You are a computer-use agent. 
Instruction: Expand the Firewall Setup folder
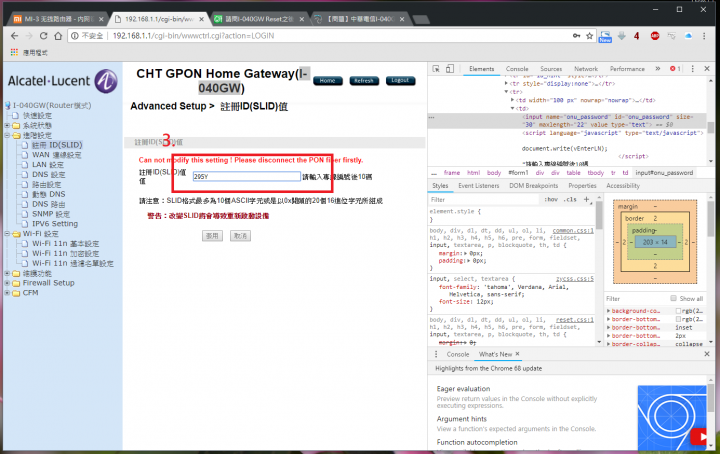[x=7, y=283]
